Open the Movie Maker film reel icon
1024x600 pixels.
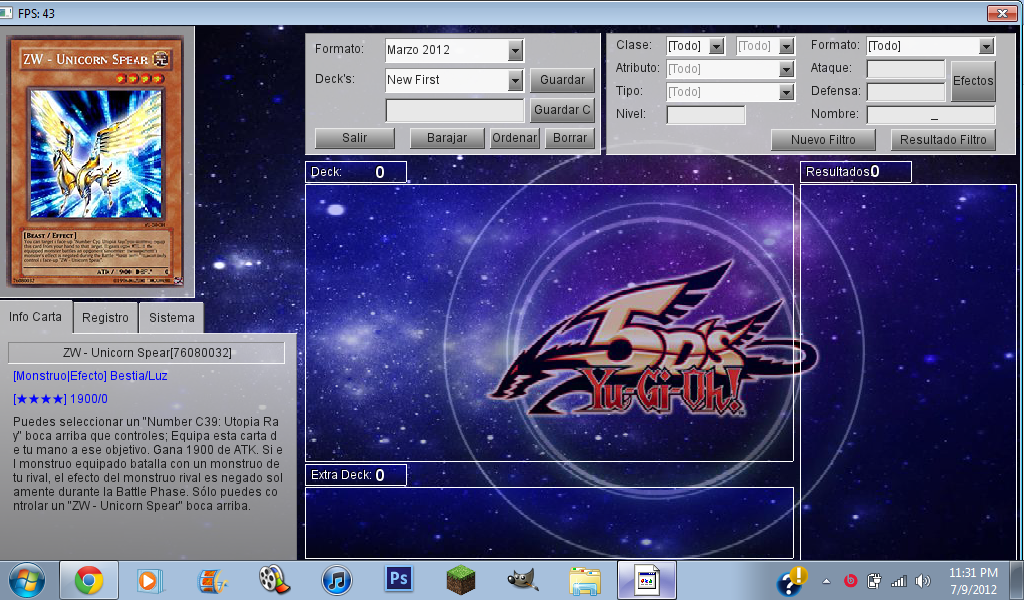[x=274, y=580]
